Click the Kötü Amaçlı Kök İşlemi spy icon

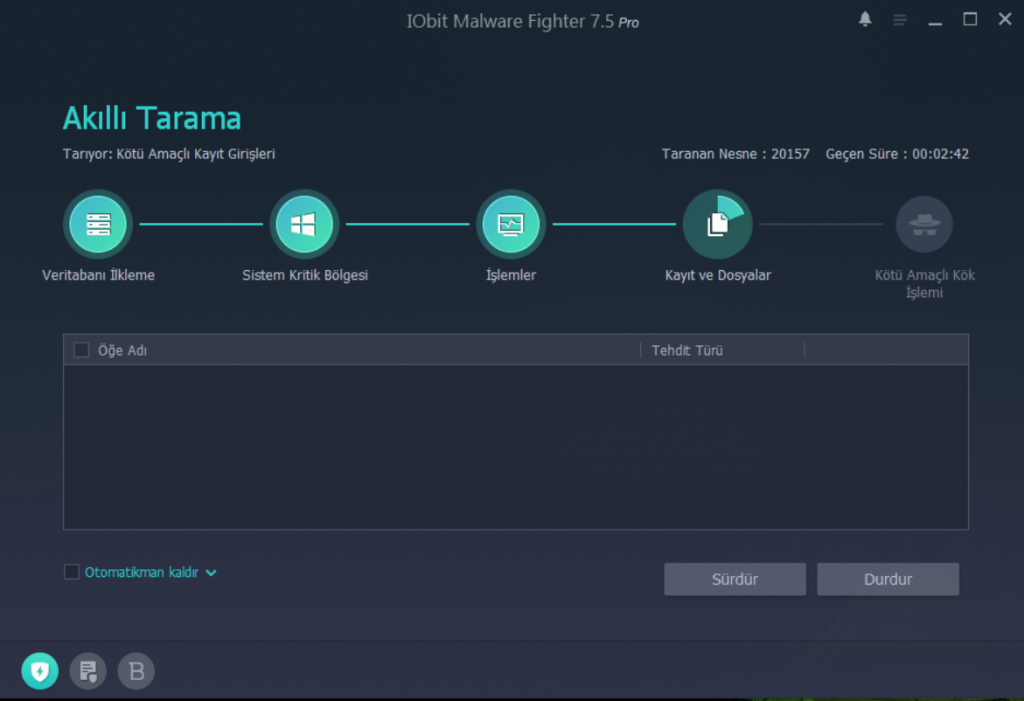click(x=924, y=224)
